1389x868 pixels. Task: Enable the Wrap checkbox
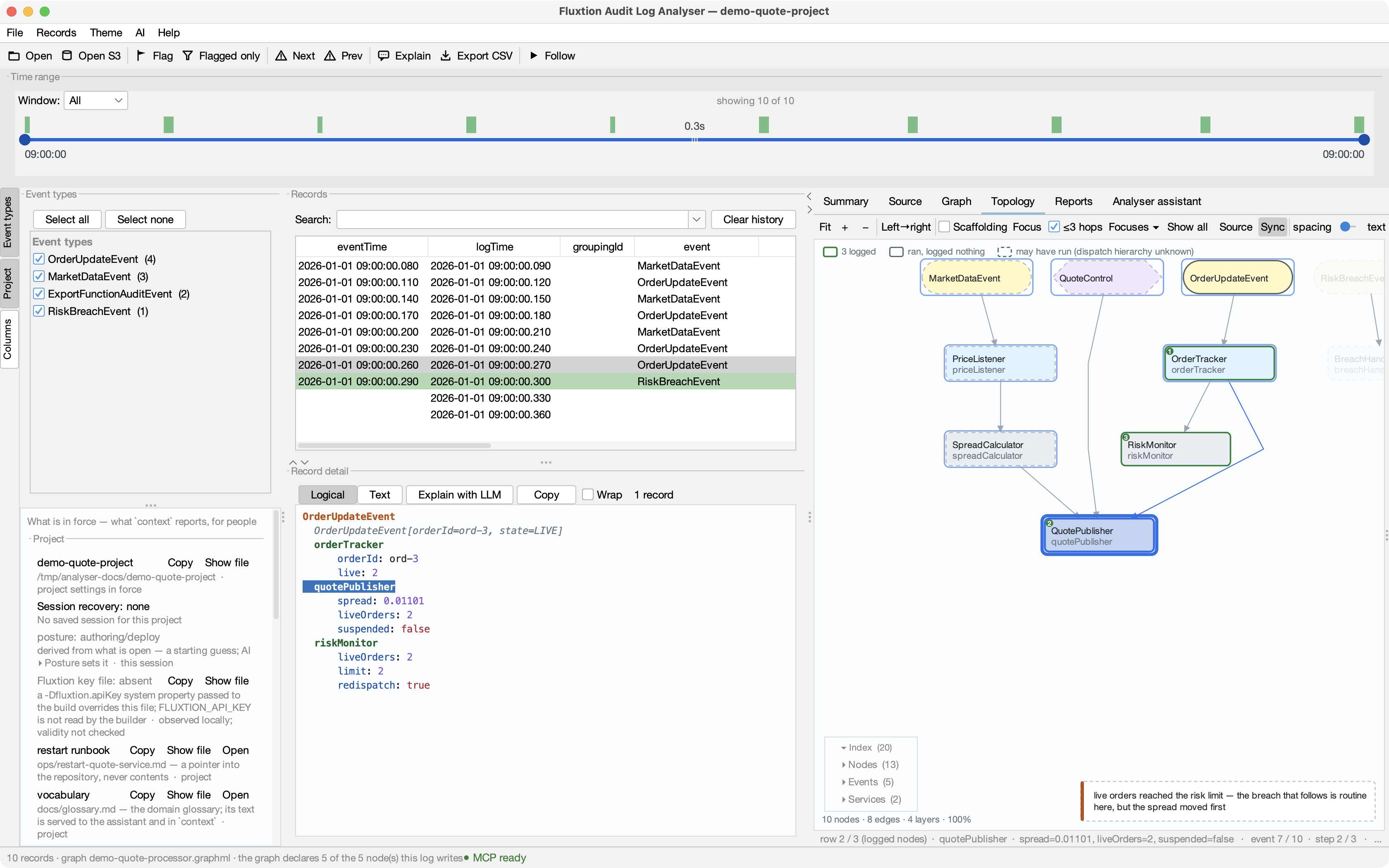[x=588, y=494]
